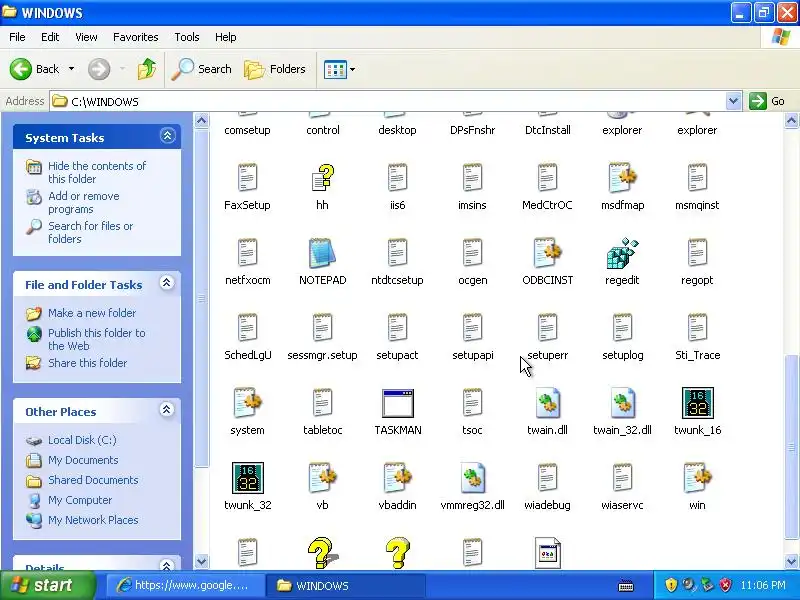Open the NOTEPAD application icon

[x=322, y=253]
